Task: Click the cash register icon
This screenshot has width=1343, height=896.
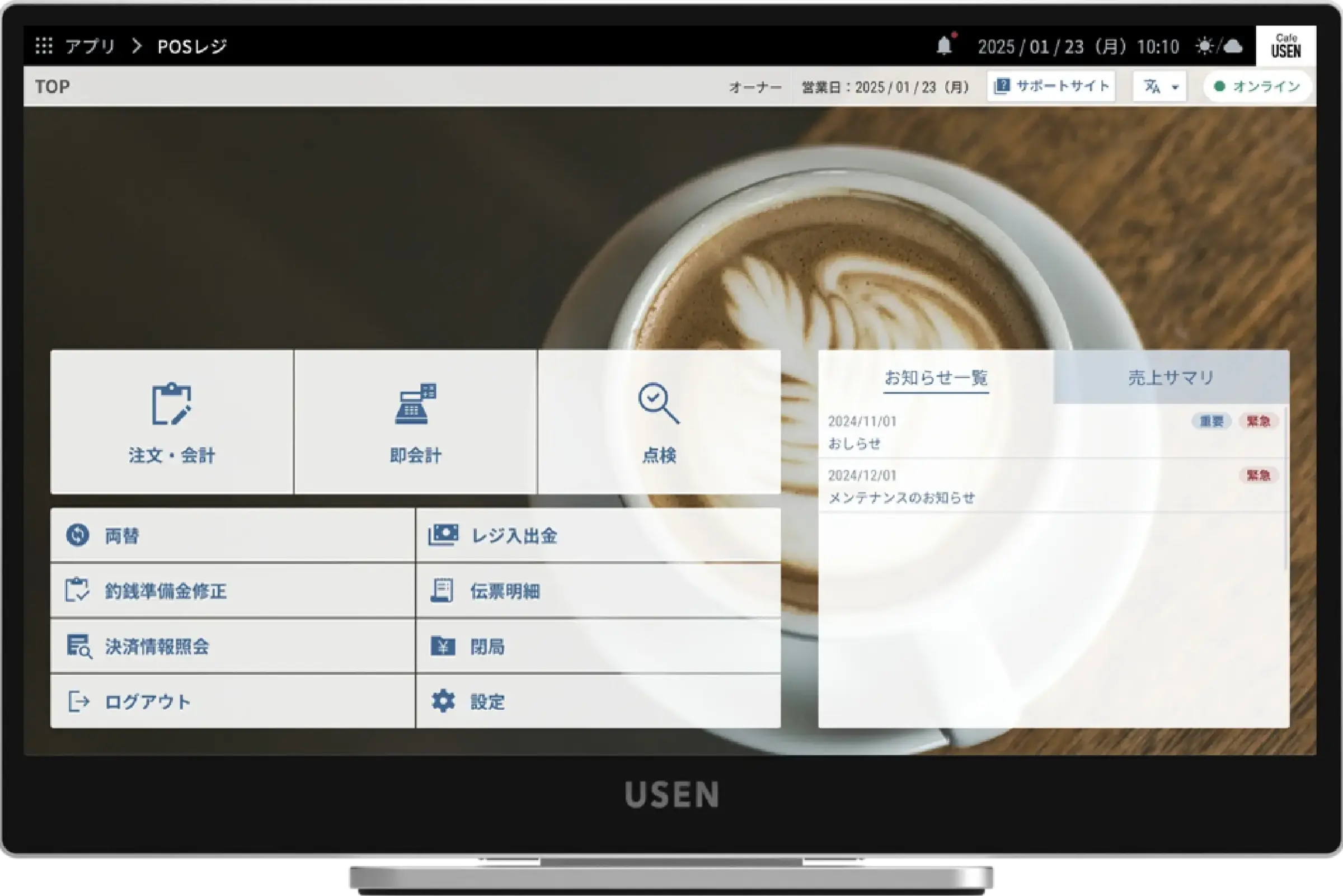Action: pos(416,404)
